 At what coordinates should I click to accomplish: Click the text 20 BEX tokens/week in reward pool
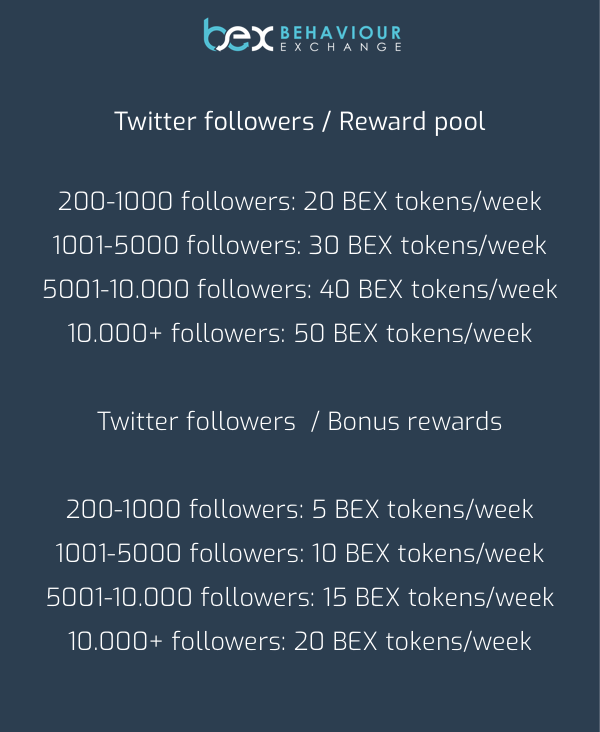point(423,202)
